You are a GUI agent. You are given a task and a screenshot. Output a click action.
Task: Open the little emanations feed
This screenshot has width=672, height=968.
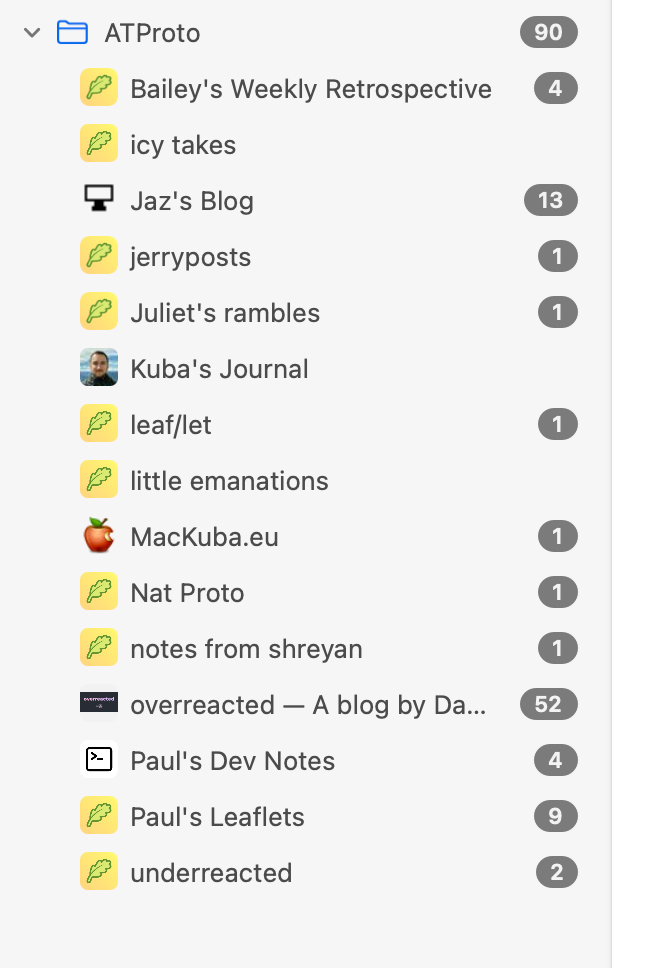[x=229, y=481]
